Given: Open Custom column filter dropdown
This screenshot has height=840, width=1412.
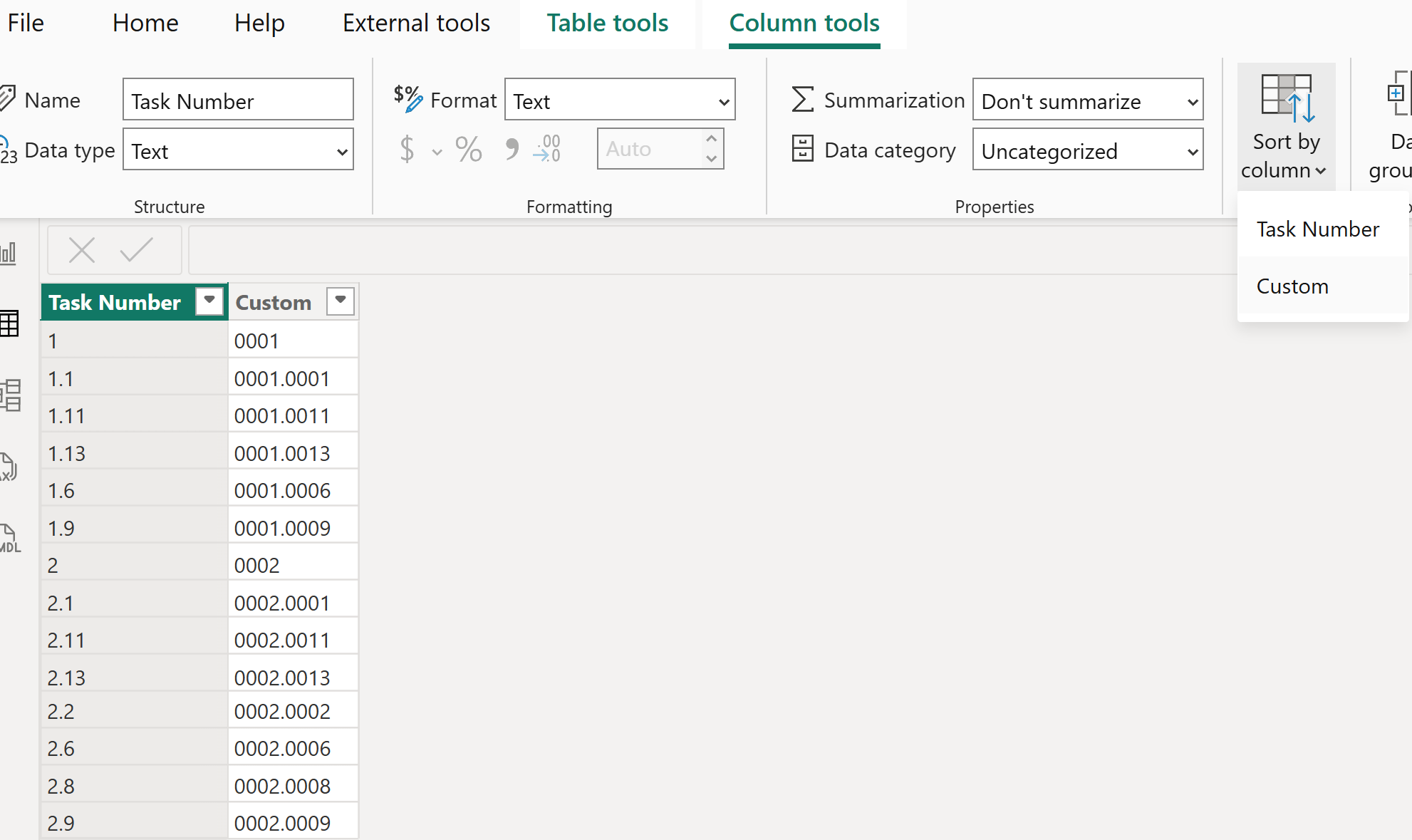Looking at the screenshot, I should click(x=341, y=301).
